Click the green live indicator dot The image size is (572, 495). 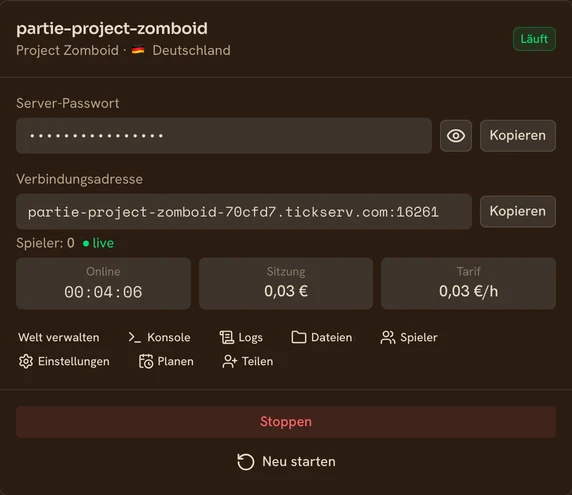pos(86,243)
